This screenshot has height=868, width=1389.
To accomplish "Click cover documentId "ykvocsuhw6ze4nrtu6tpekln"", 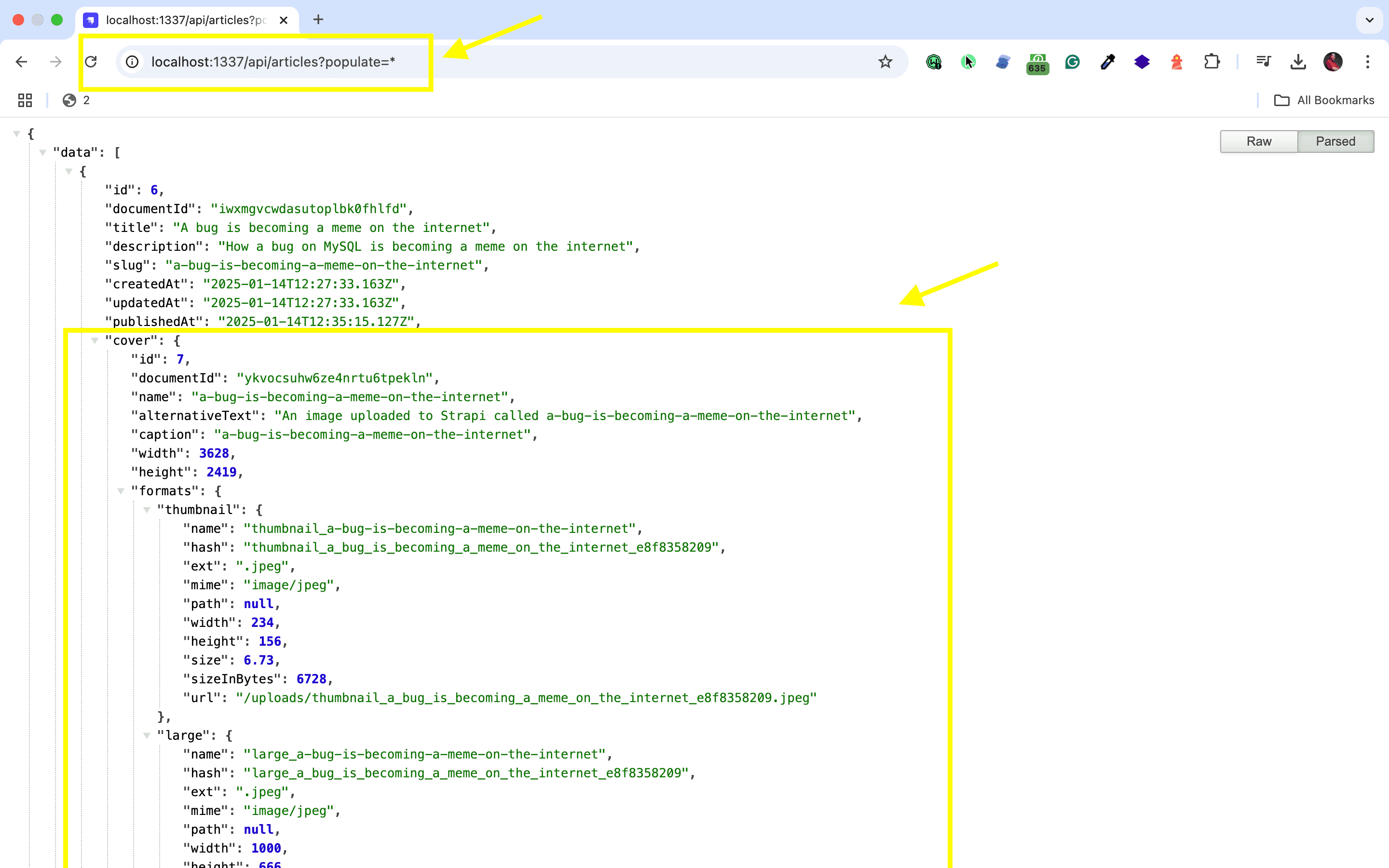I will 335,379.
